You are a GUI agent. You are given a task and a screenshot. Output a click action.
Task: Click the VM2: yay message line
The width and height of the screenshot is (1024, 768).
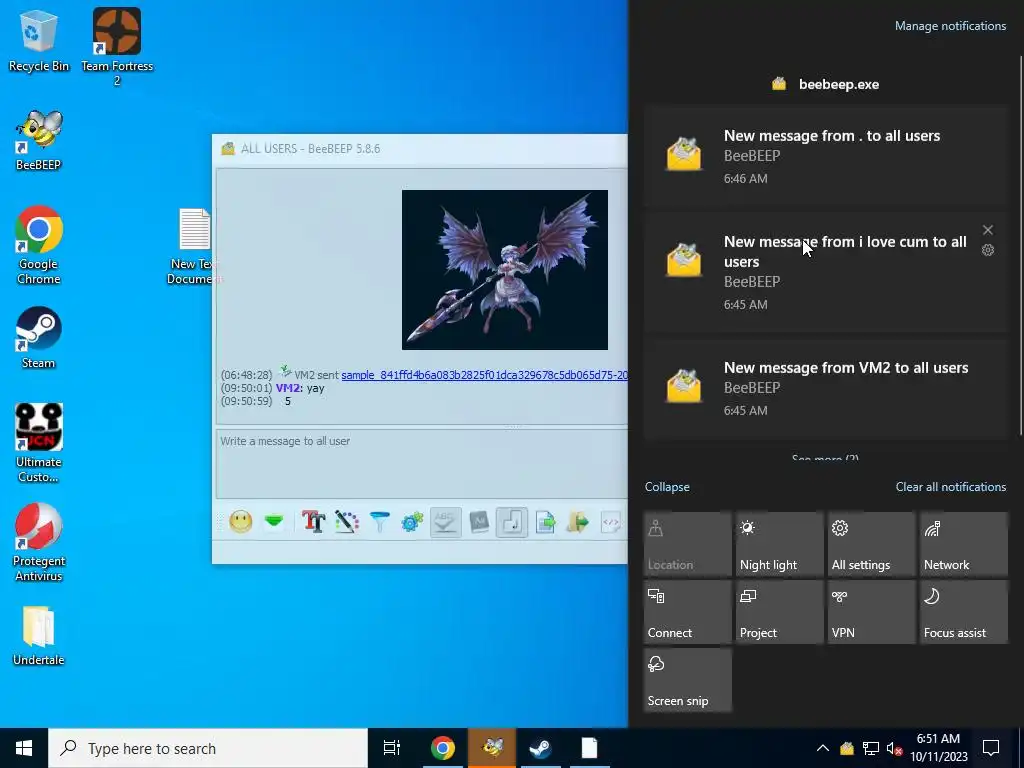click(x=300, y=388)
